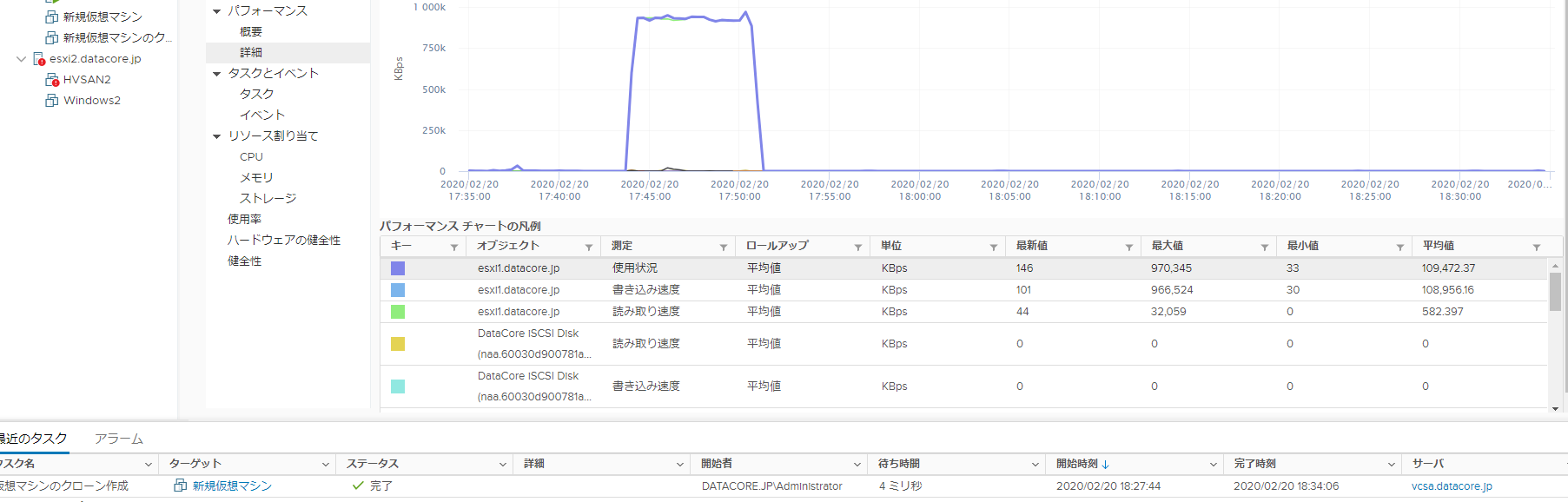The width and height of the screenshot is (1568, 502).
Task: Select the 966,524 maximum value cell
Action: (1171, 290)
